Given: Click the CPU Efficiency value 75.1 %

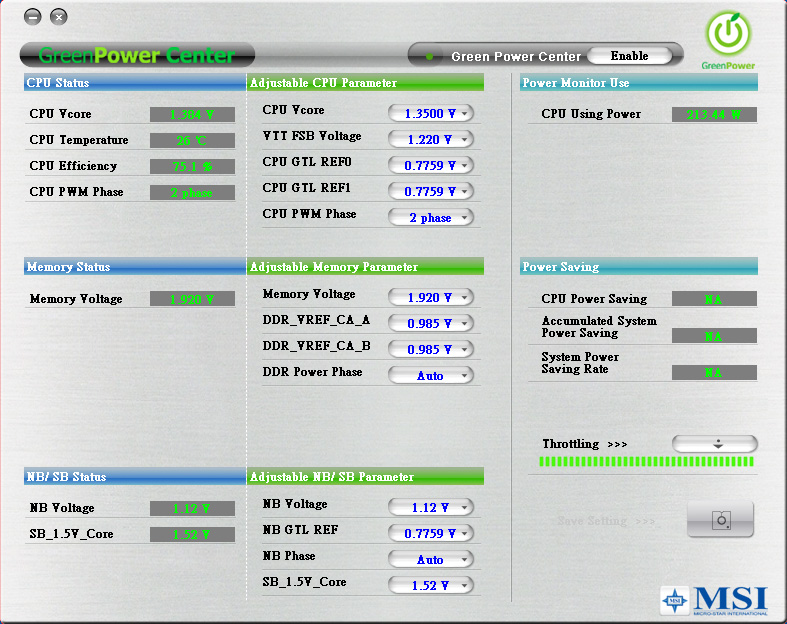Looking at the screenshot, I should click(x=192, y=167).
